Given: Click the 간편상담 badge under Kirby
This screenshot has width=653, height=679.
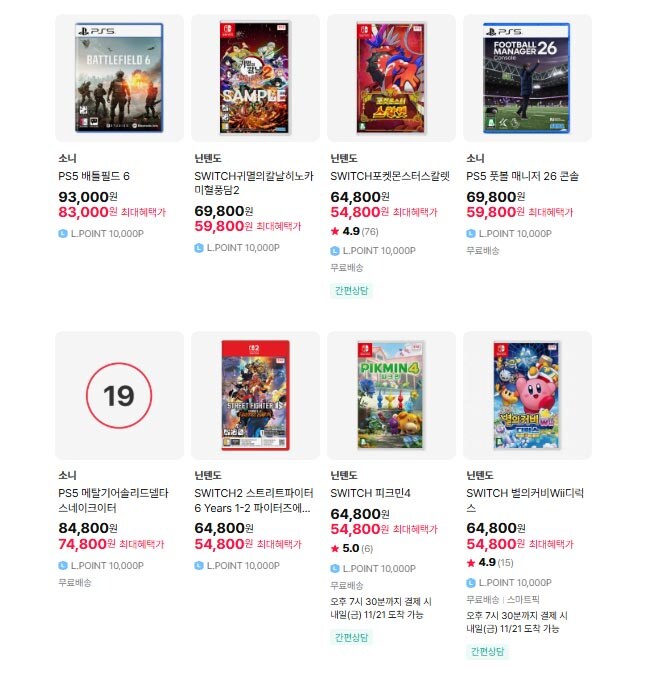Looking at the screenshot, I should pos(487,651).
